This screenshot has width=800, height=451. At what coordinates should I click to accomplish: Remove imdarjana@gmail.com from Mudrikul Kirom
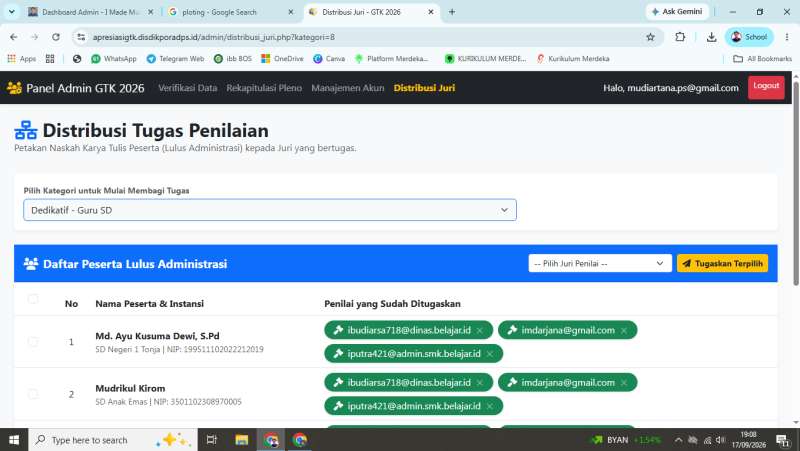(623, 383)
